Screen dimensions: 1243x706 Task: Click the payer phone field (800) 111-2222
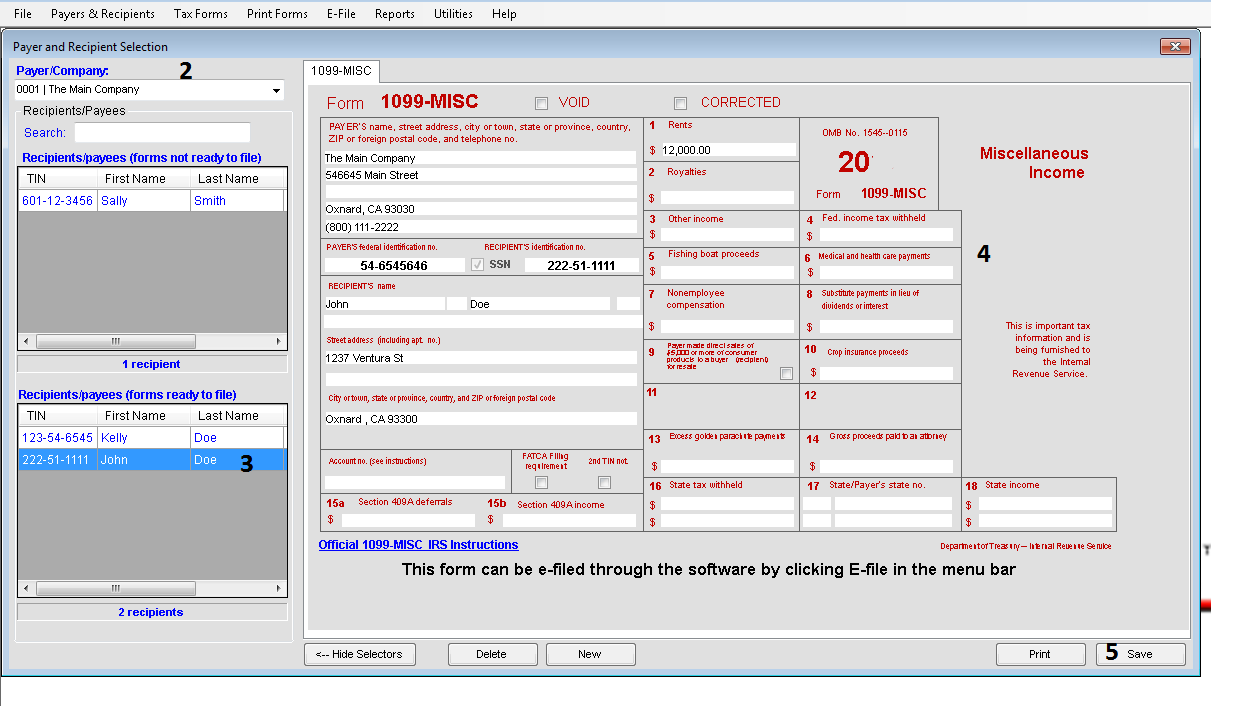[x=480, y=227]
